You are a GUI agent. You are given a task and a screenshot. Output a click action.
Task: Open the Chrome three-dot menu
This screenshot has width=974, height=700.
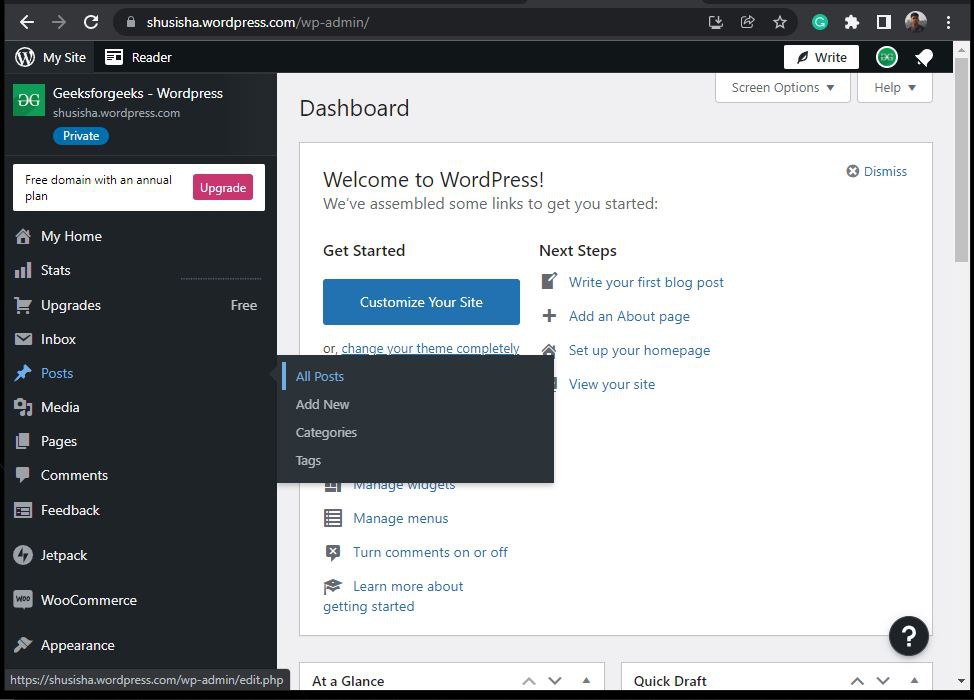pos(949,22)
